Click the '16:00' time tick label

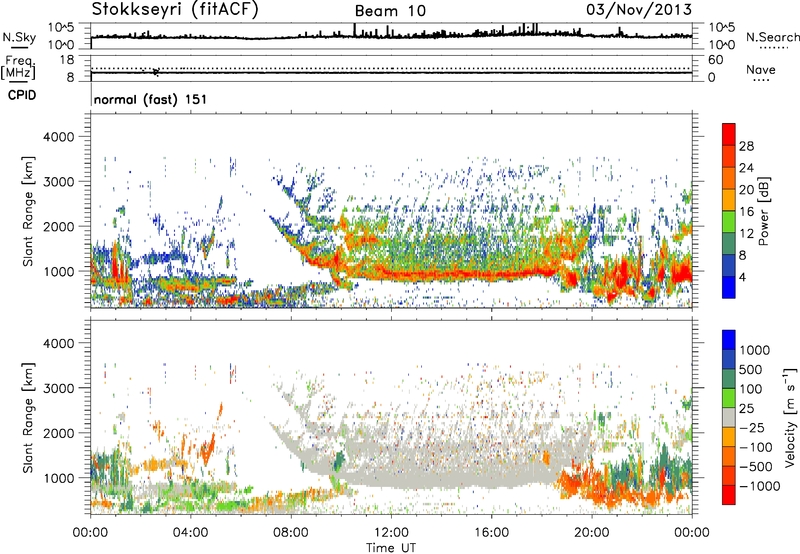491,533
